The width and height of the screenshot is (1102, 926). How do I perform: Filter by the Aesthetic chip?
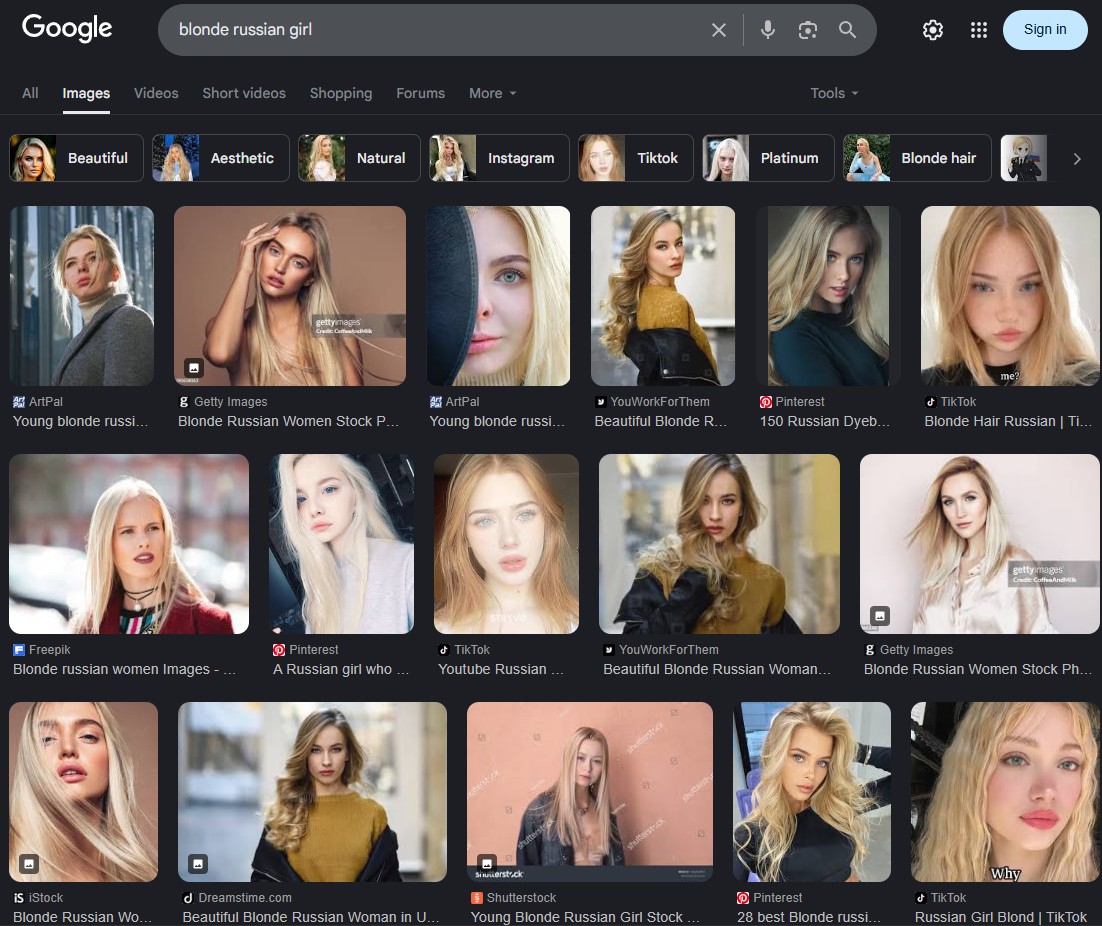click(x=221, y=158)
